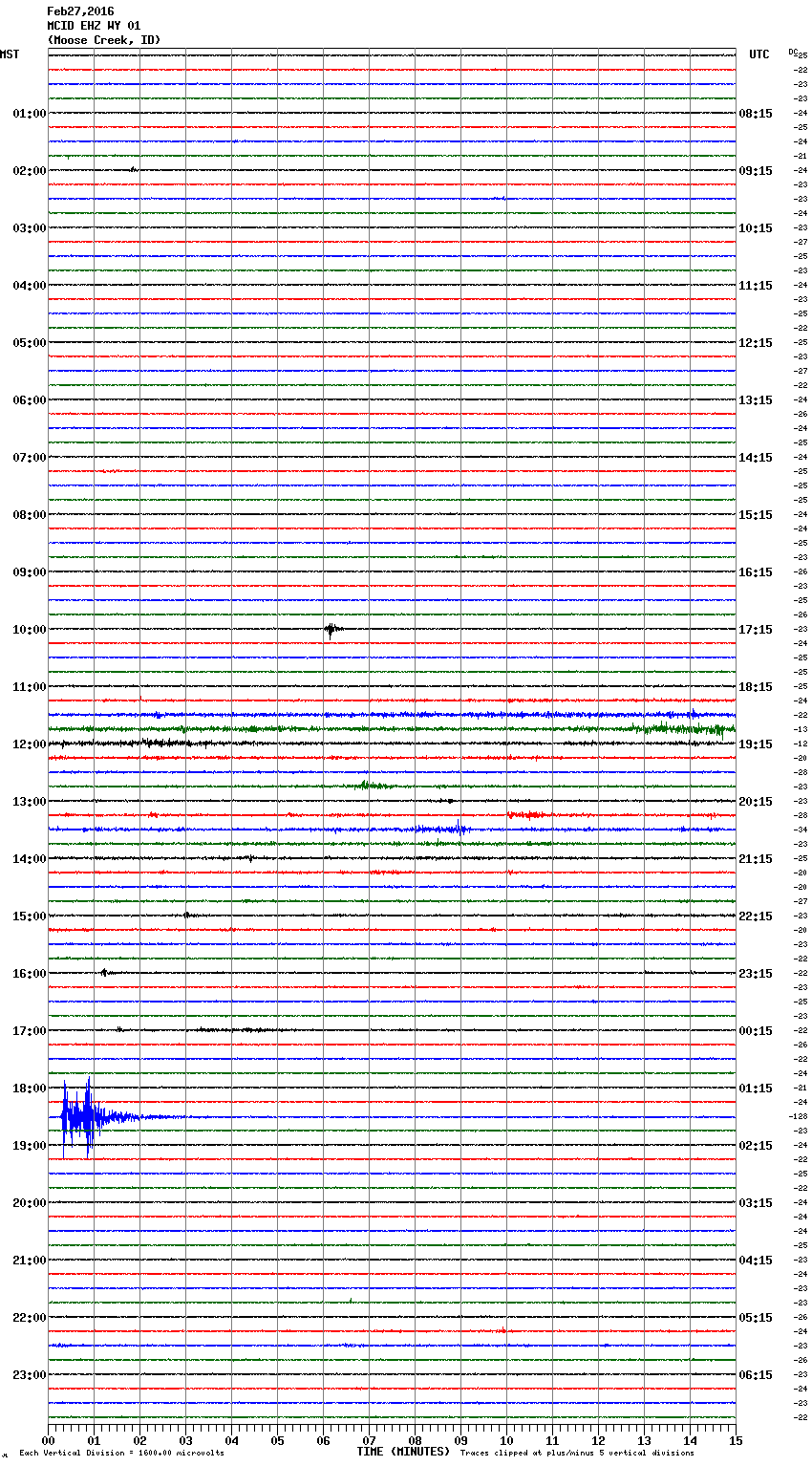The height and width of the screenshot is (1466, 812).
Task: Click the TIME (MINUTES) axis title
Action: pos(403,1452)
